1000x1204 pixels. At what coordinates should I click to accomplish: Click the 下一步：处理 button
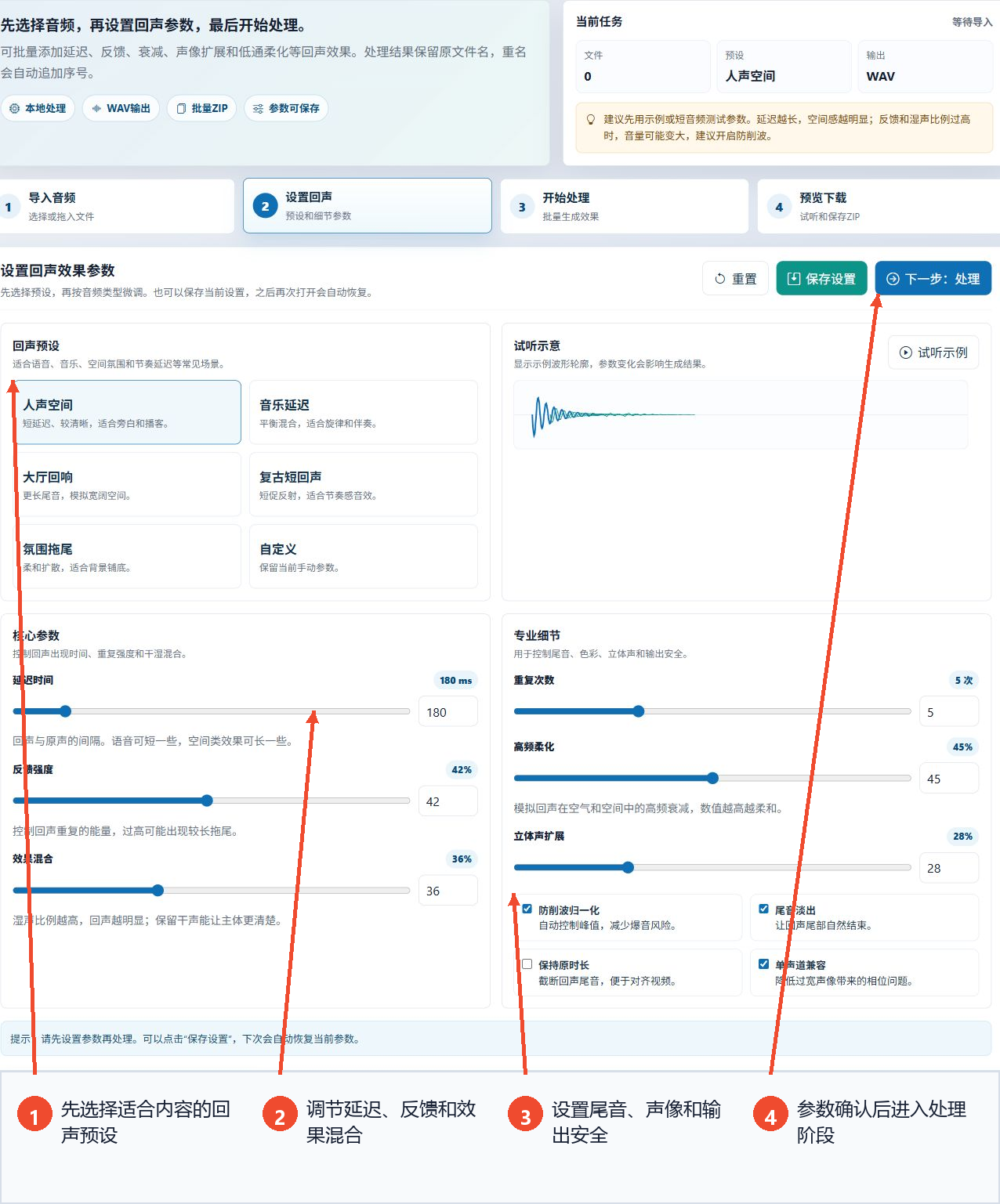click(933, 279)
